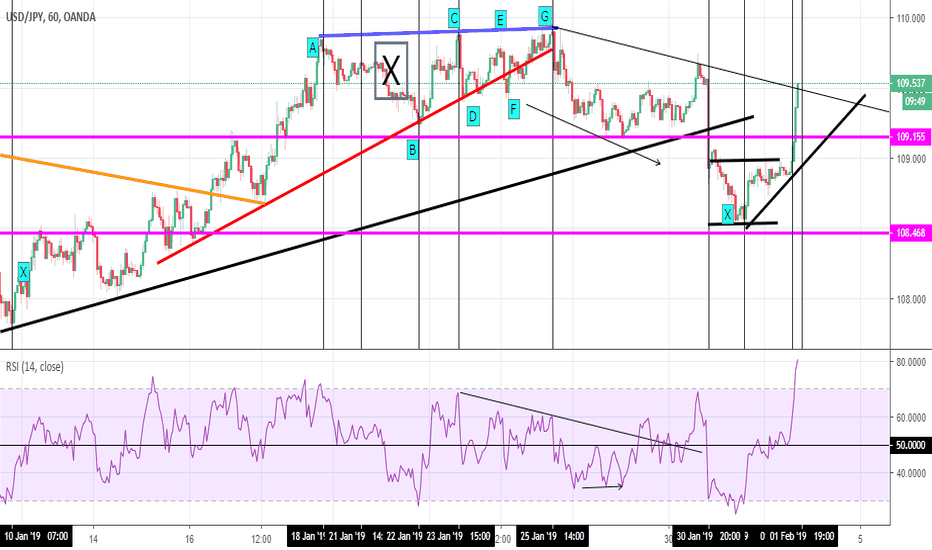Click the RSI 50.0000 midline label
Viewport: 932px width, 550px height.
[x=911, y=445]
